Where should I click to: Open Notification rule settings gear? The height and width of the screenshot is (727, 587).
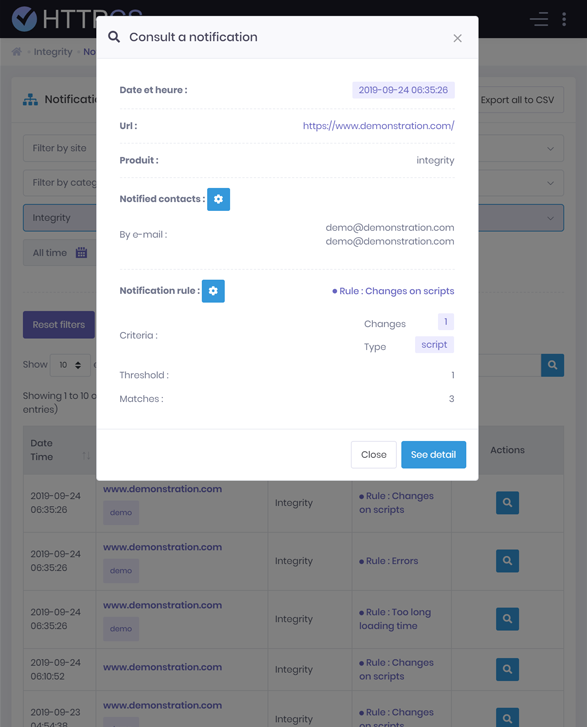click(213, 291)
